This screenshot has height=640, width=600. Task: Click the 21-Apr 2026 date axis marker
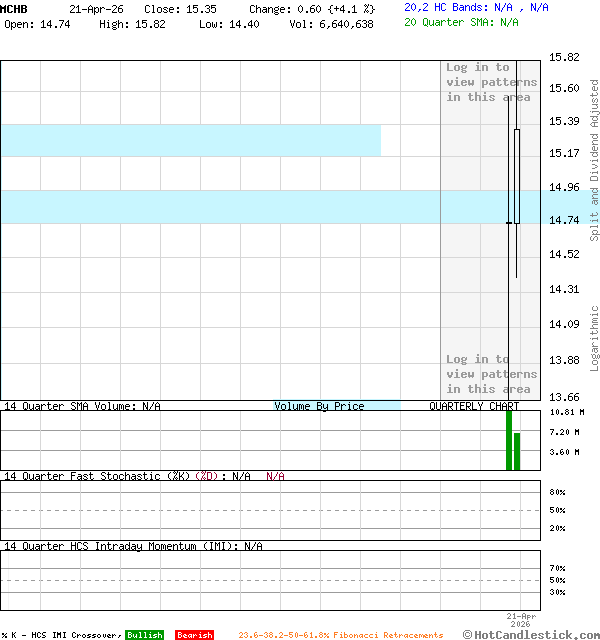(x=521, y=620)
